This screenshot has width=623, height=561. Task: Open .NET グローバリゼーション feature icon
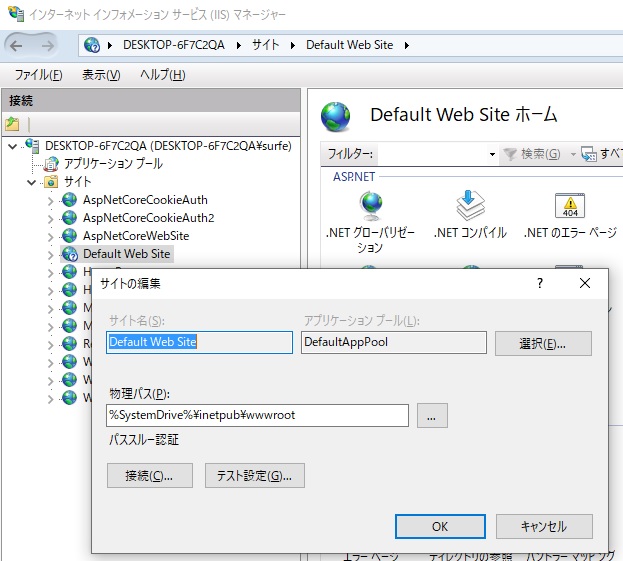370,206
